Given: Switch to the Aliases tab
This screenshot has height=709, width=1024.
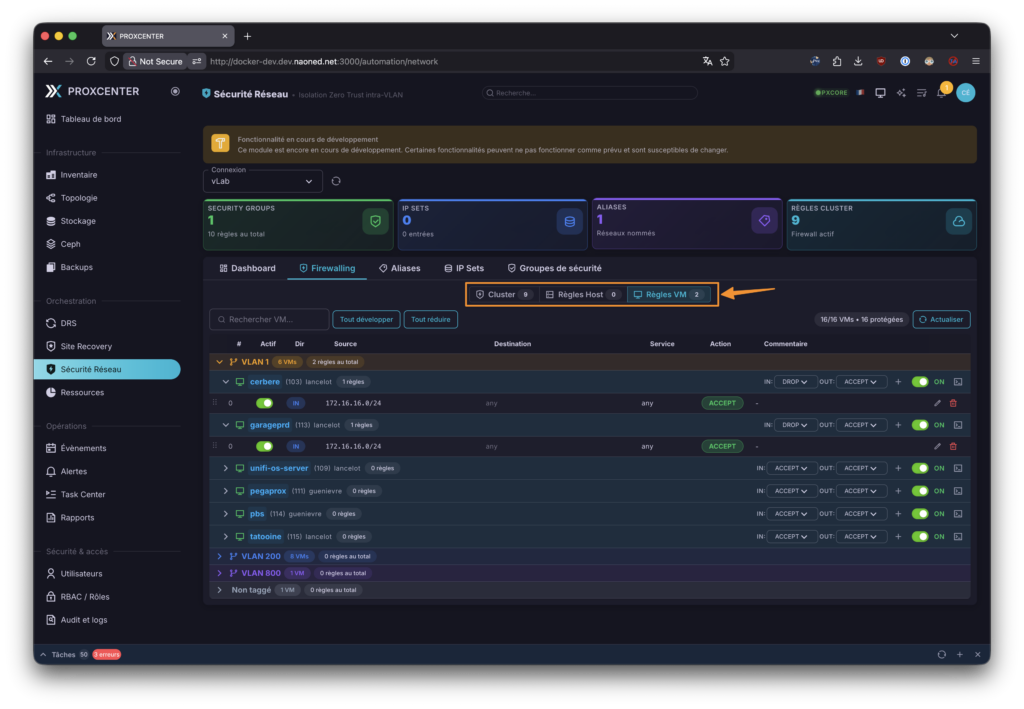Looking at the screenshot, I should [400, 268].
